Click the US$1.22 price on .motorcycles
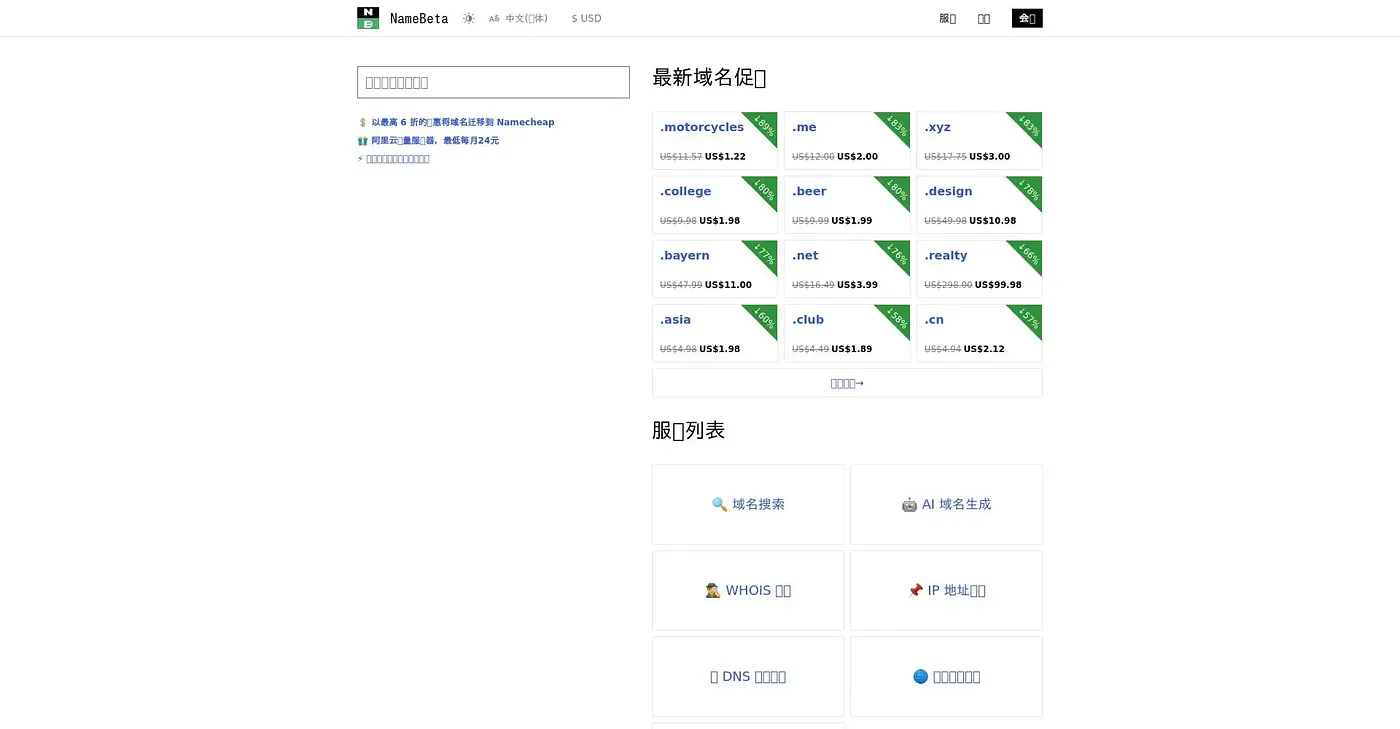 point(725,157)
